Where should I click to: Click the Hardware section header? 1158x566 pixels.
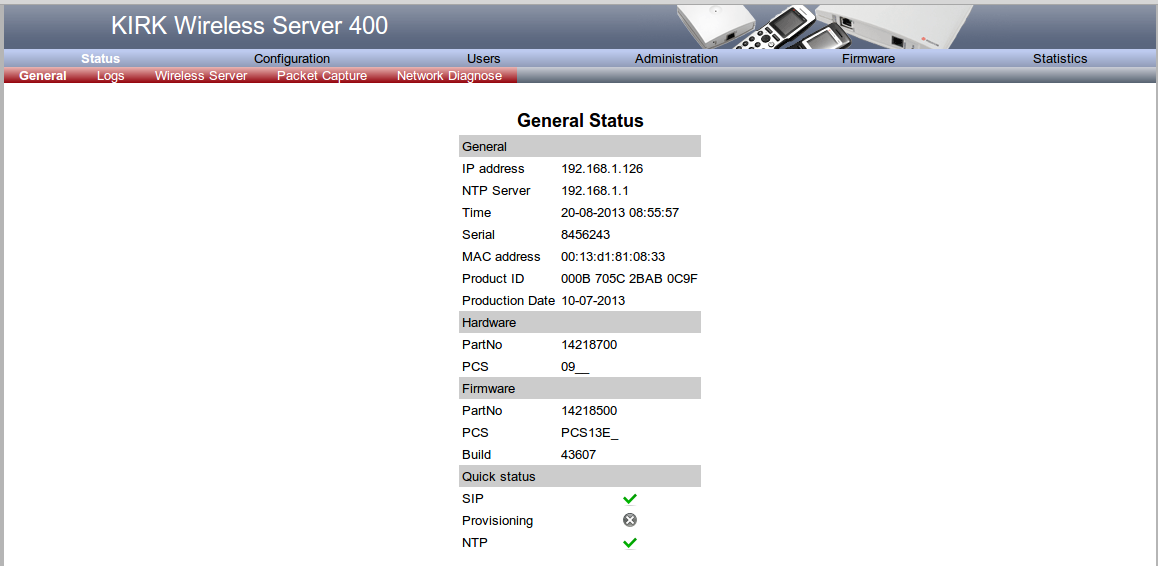pyautogui.click(x=580, y=323)
